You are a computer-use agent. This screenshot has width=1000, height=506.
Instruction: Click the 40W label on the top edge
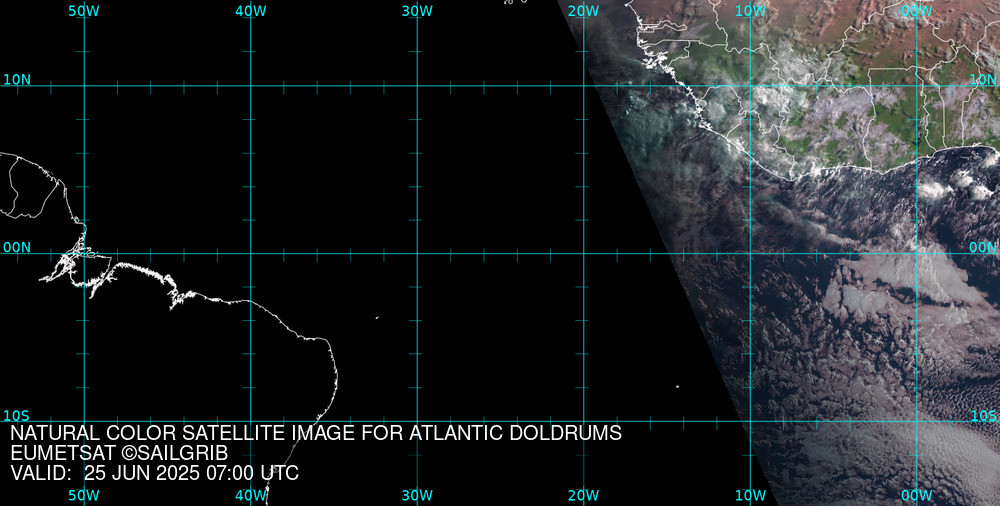(251, 11)
